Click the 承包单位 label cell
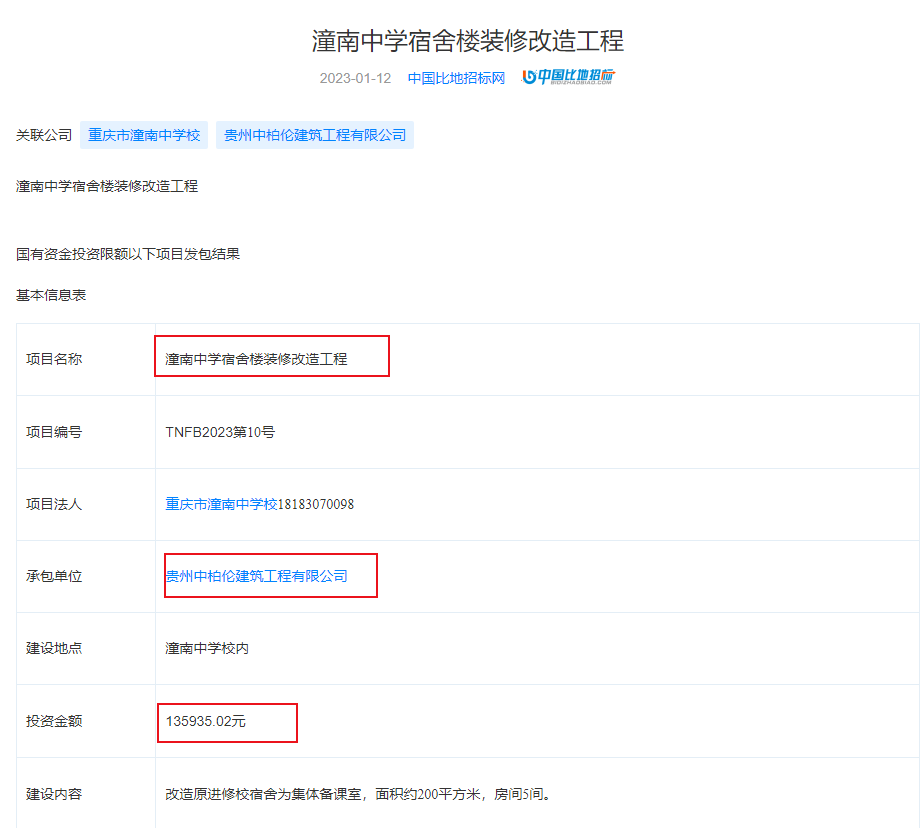921x828 pixels. click(x=54, y=576)
